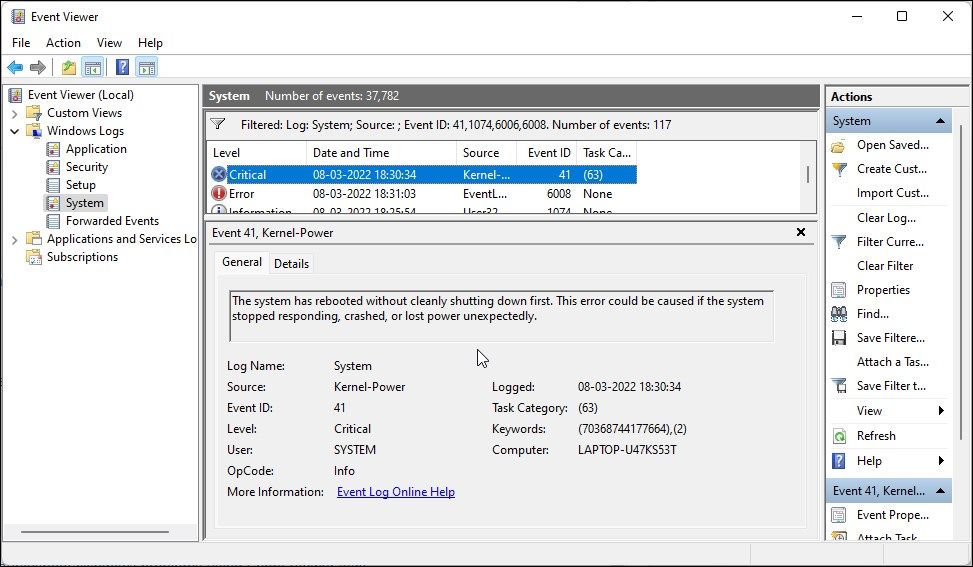Click Open Saved Log in Actions pane
973x567 pixels.
(892, 145)
